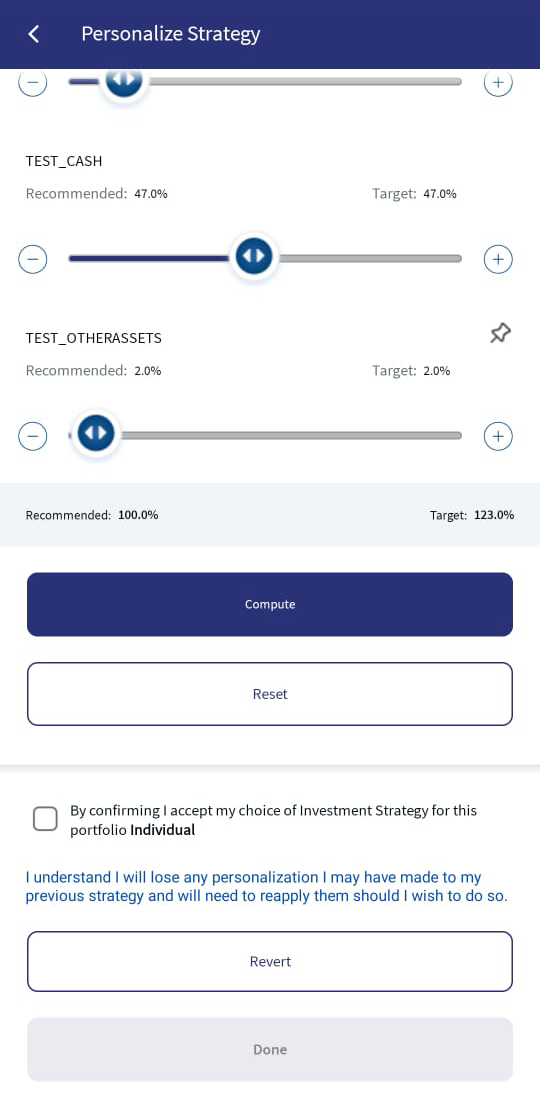The height and width of the screenshot is (1116, 540).
Task: Check the Investment Strategy confirmation checkbox
Action: (x=46, y=818)
